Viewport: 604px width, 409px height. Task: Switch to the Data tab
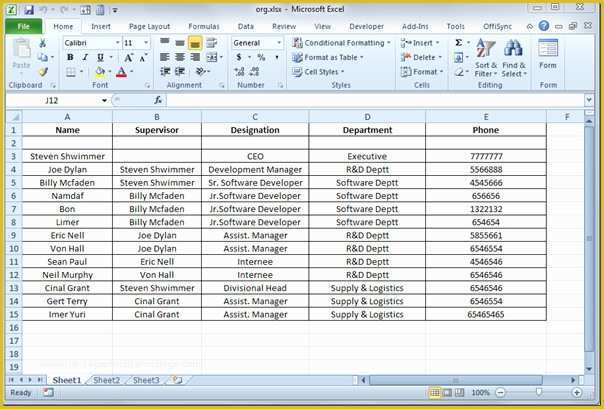(245, 26)
